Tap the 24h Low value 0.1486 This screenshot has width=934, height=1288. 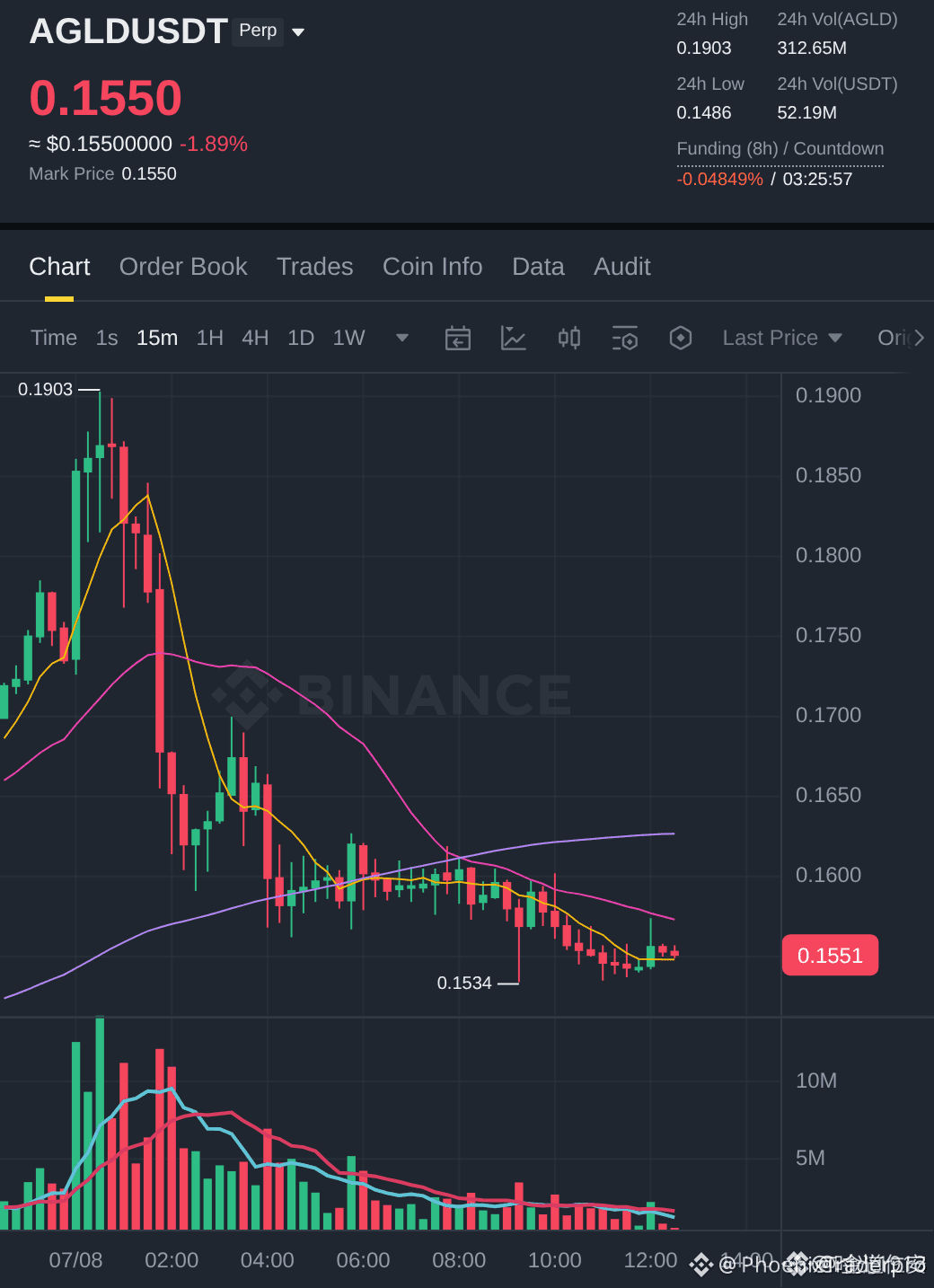[704, 112]
